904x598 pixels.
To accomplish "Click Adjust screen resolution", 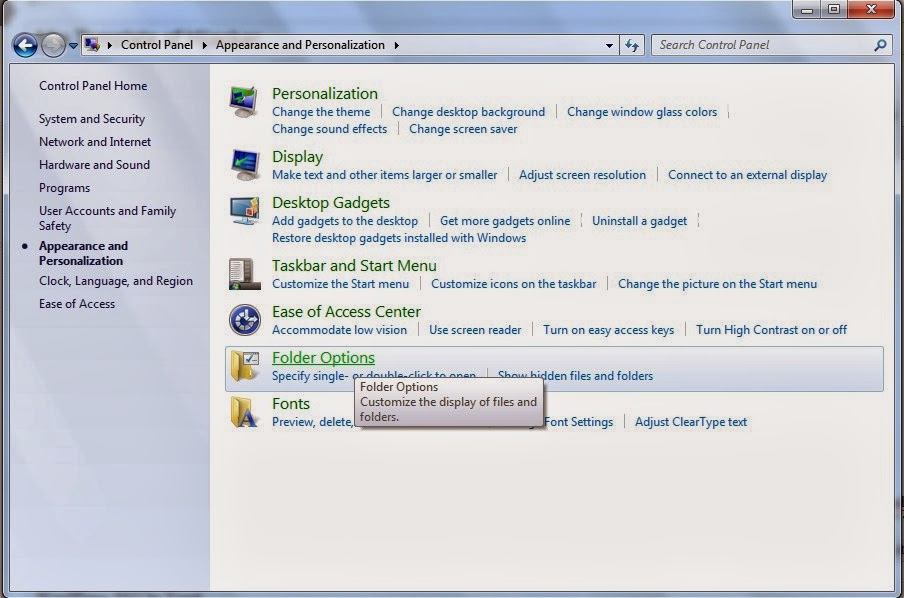I will 582,175.
